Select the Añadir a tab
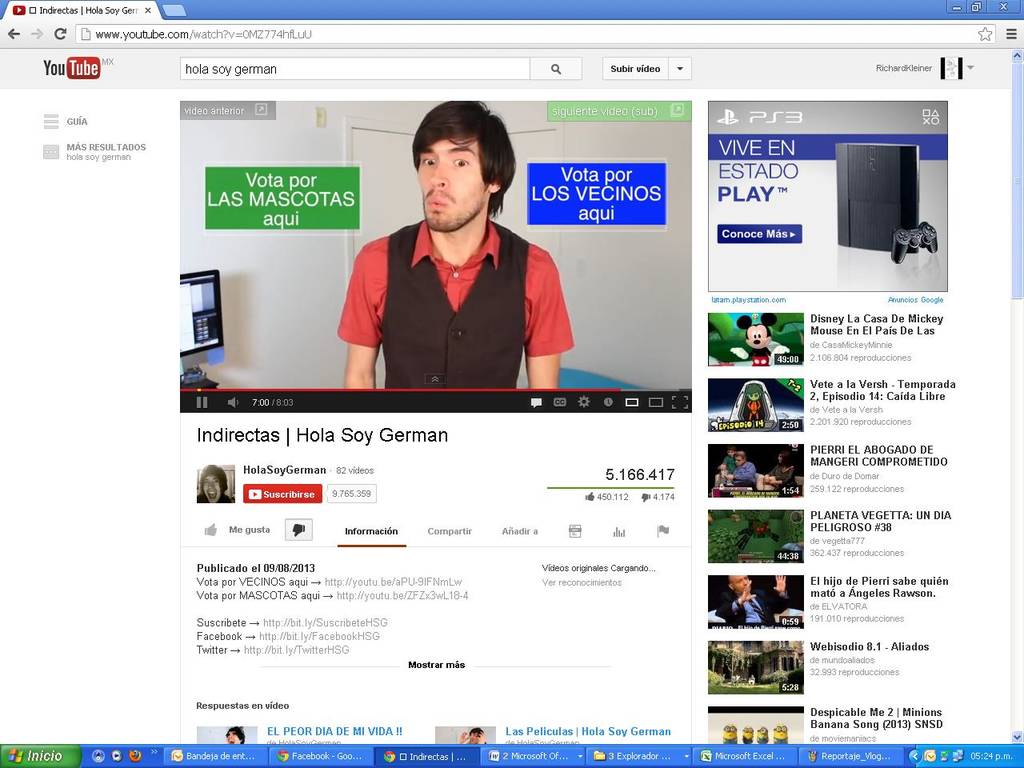This screenshot has width=1024, height=768. tap(519, 531)
